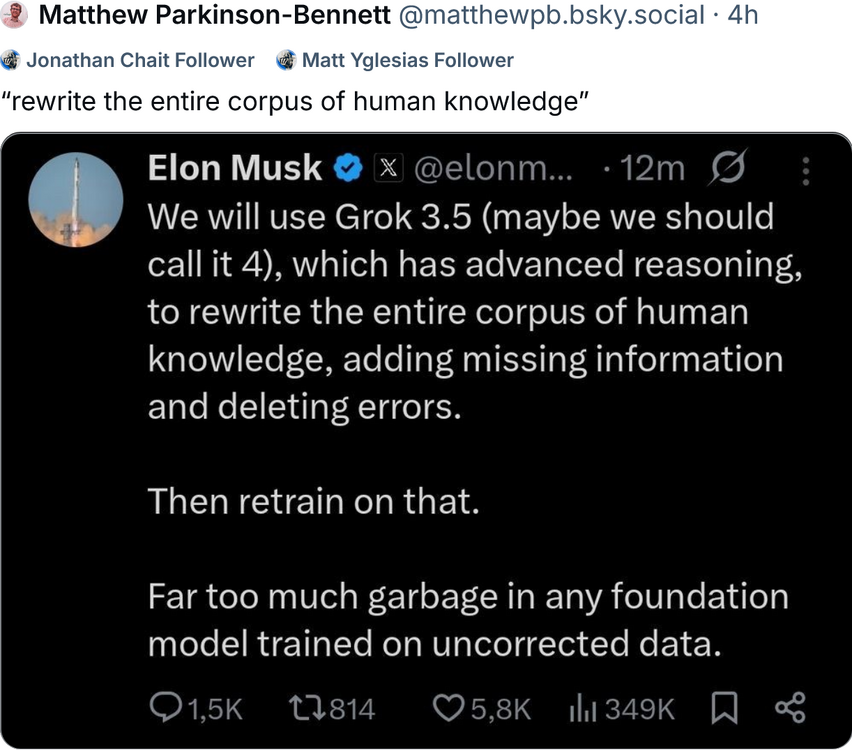This screenshot has height=750, width=852.
Task: Click the Matt Yglesias Follower label
Action: pyautogui.click(x=407, y=60)
